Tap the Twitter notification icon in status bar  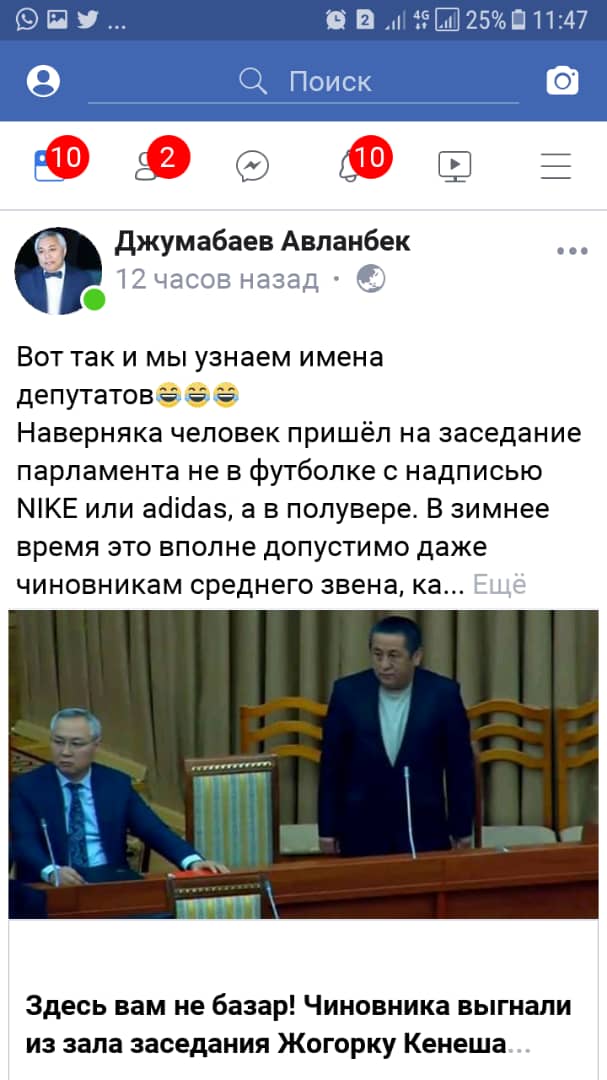coord(87,19)
